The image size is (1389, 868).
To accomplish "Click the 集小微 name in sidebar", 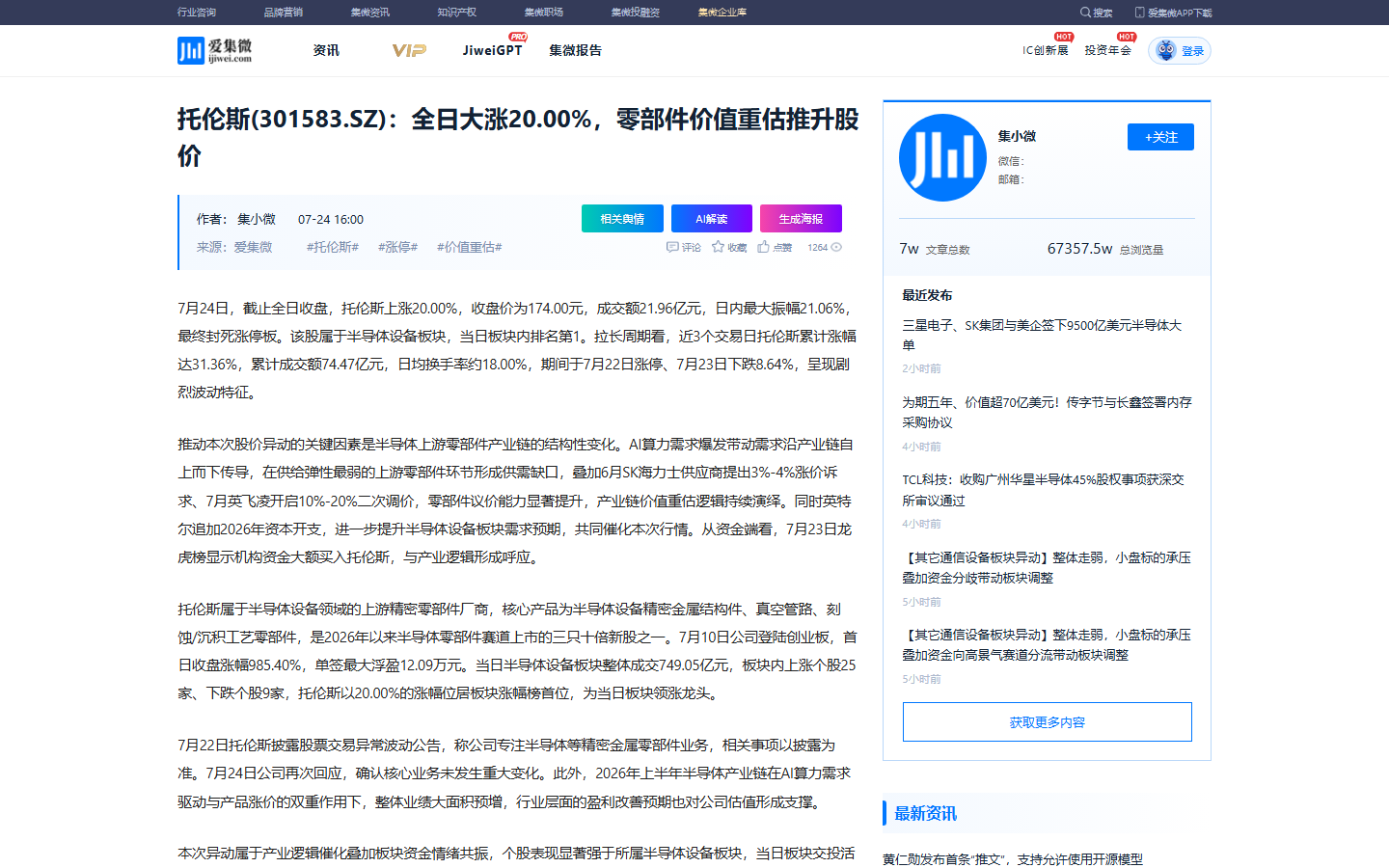I will [1017, 136].
